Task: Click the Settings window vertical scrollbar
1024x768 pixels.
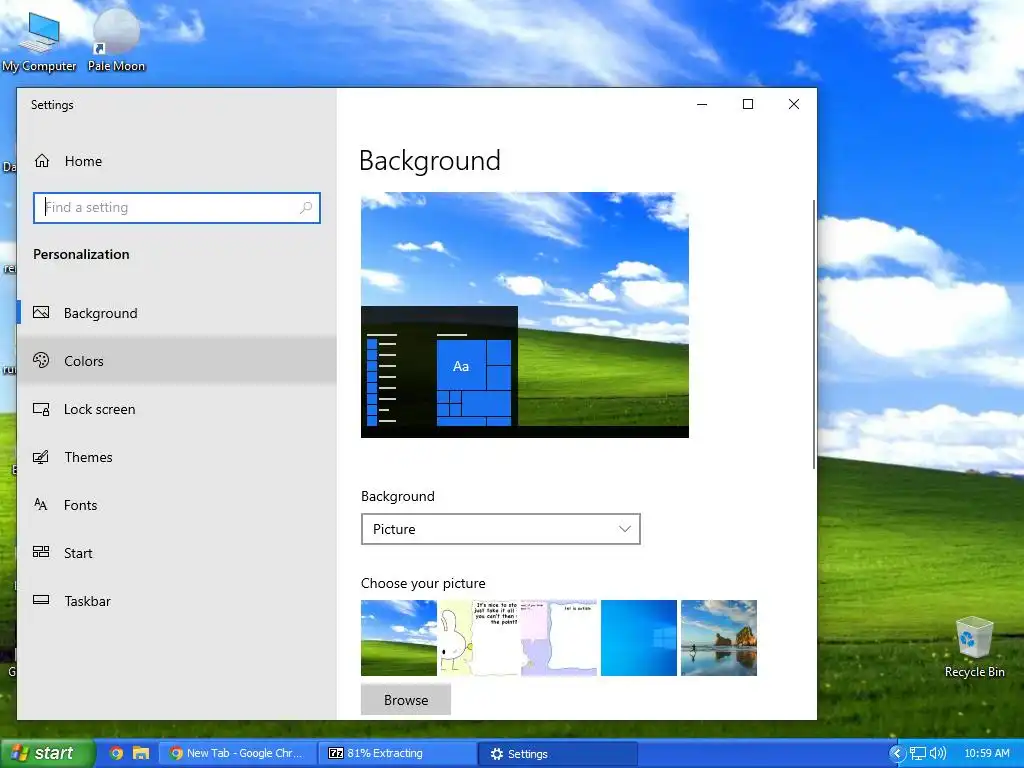Action: pos(814,334)
